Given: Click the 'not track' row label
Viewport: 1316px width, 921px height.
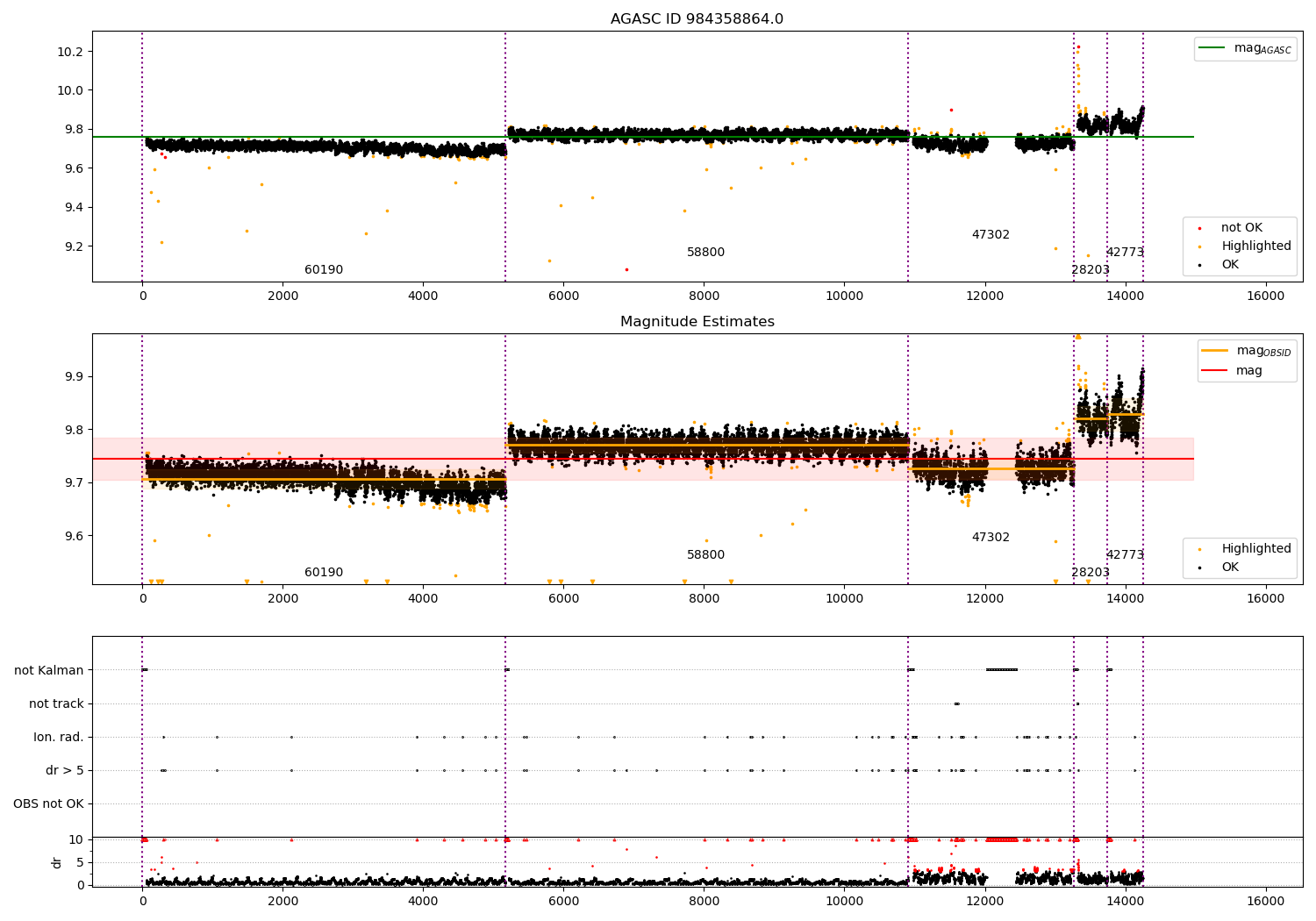Looking at the screenshot, I should pos(56,704).
